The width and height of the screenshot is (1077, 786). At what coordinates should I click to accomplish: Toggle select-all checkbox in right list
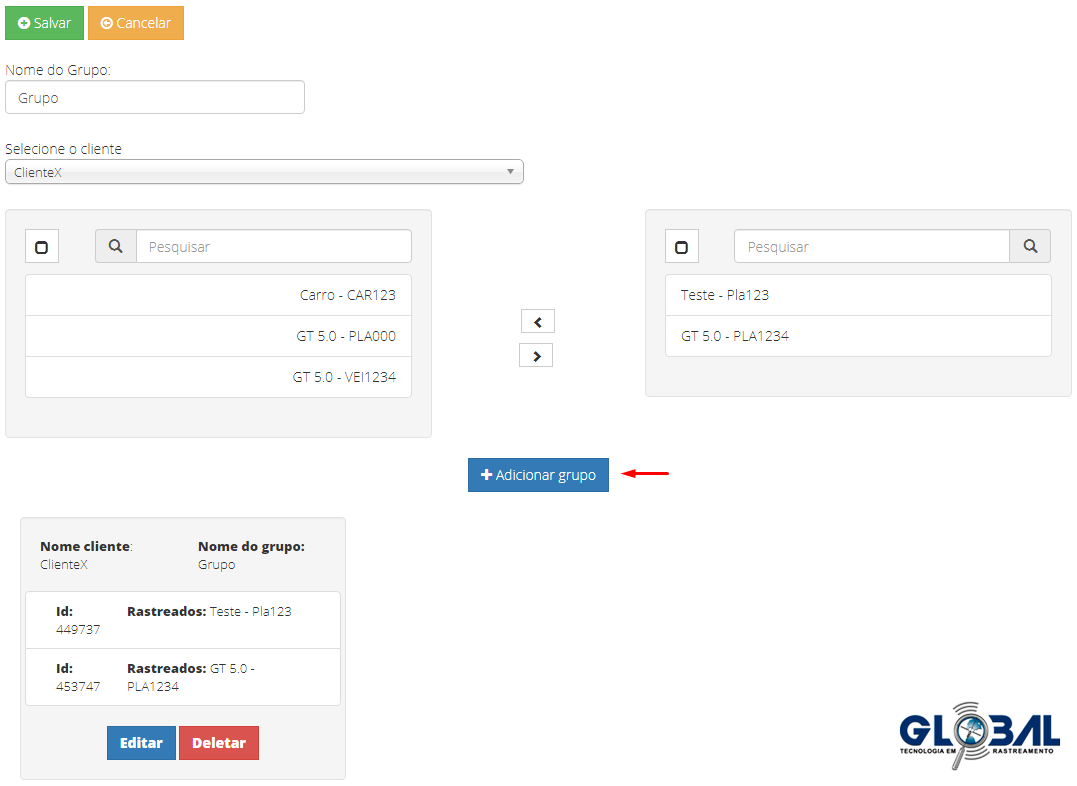point(681,247)
